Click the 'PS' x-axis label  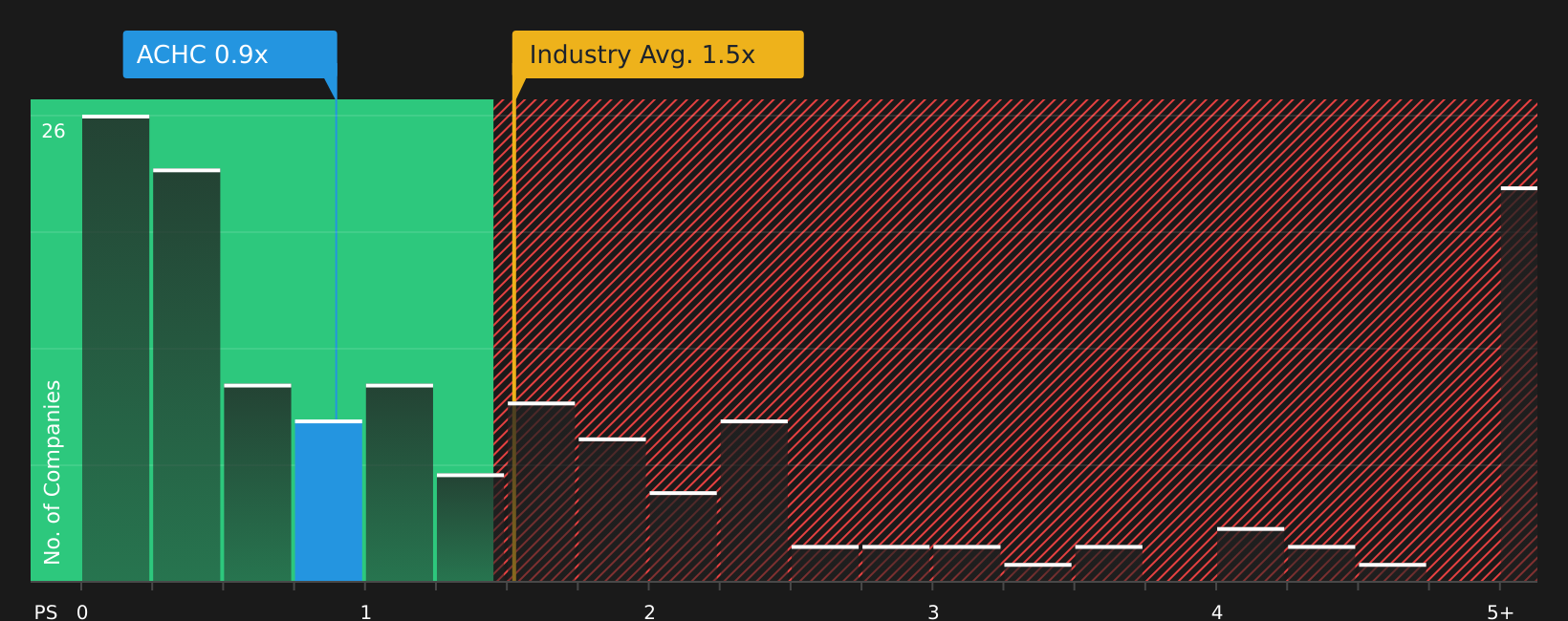tap(46, 612)
